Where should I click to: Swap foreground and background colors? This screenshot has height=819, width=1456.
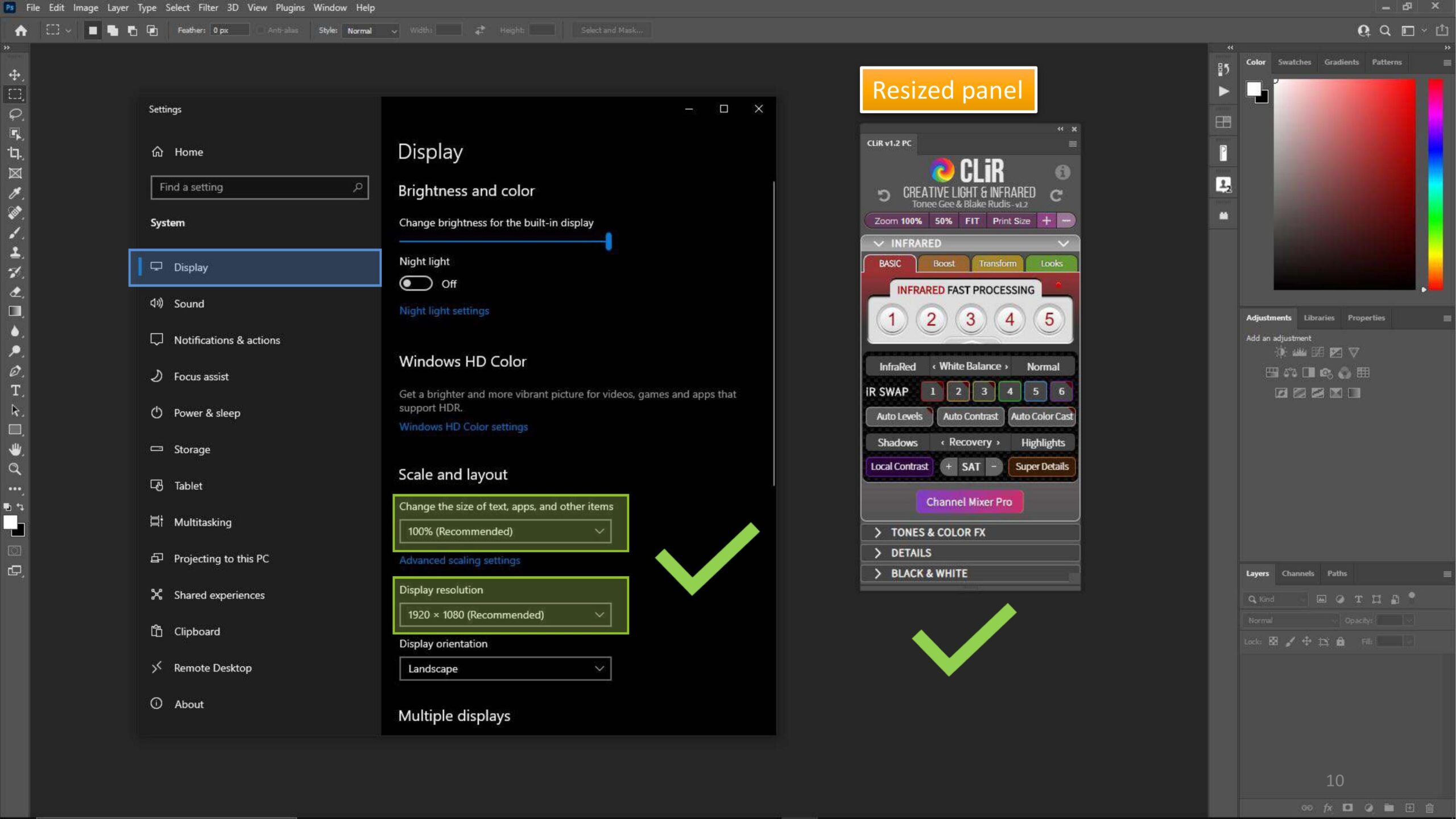[x=20, y=506]
